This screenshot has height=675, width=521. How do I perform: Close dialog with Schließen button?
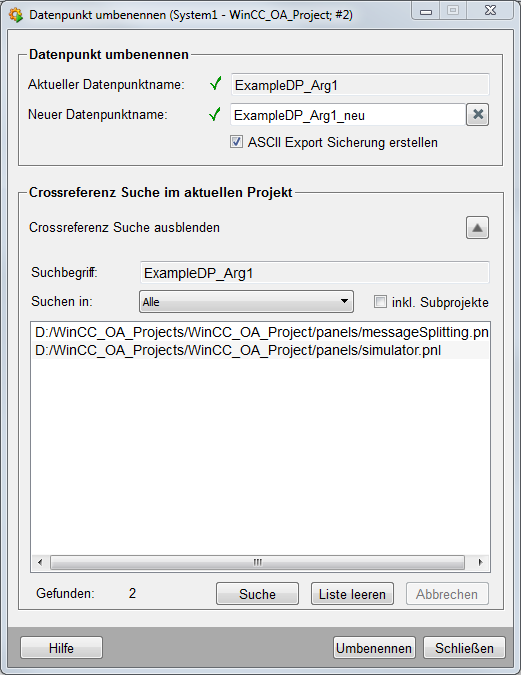click(464, 648)
